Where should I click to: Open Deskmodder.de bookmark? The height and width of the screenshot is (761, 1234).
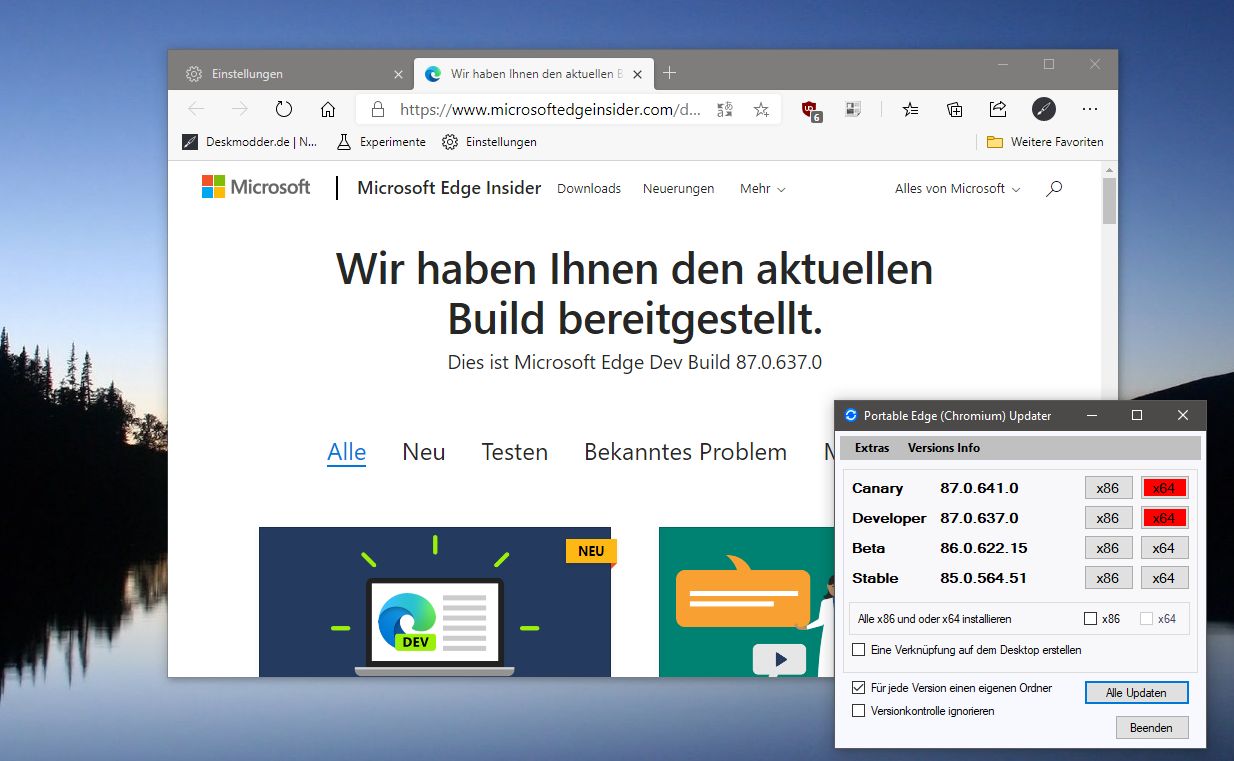[x=250, y=142]
